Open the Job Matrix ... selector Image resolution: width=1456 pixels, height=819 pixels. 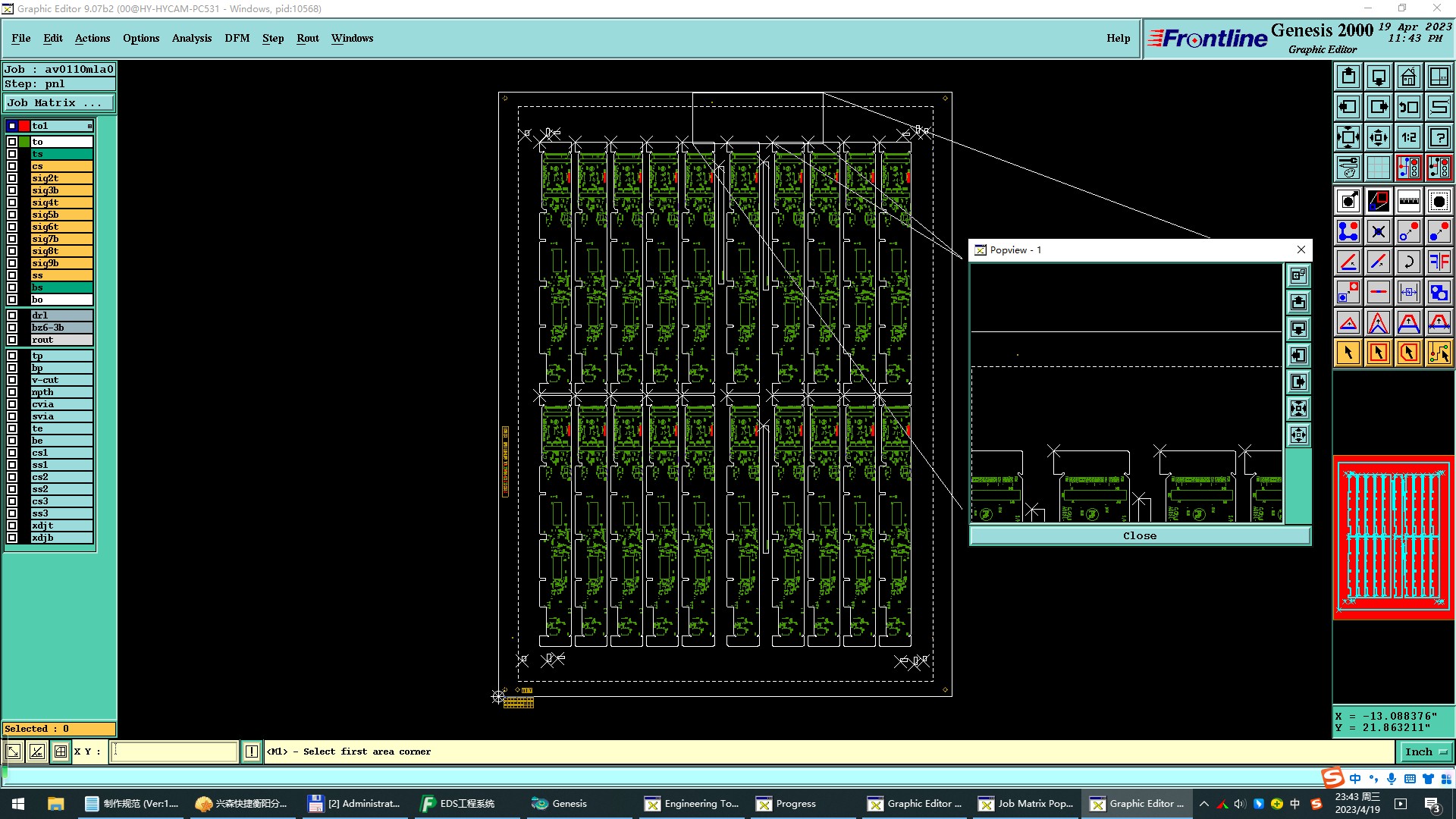pyautogui.click(x=58, y=103)
